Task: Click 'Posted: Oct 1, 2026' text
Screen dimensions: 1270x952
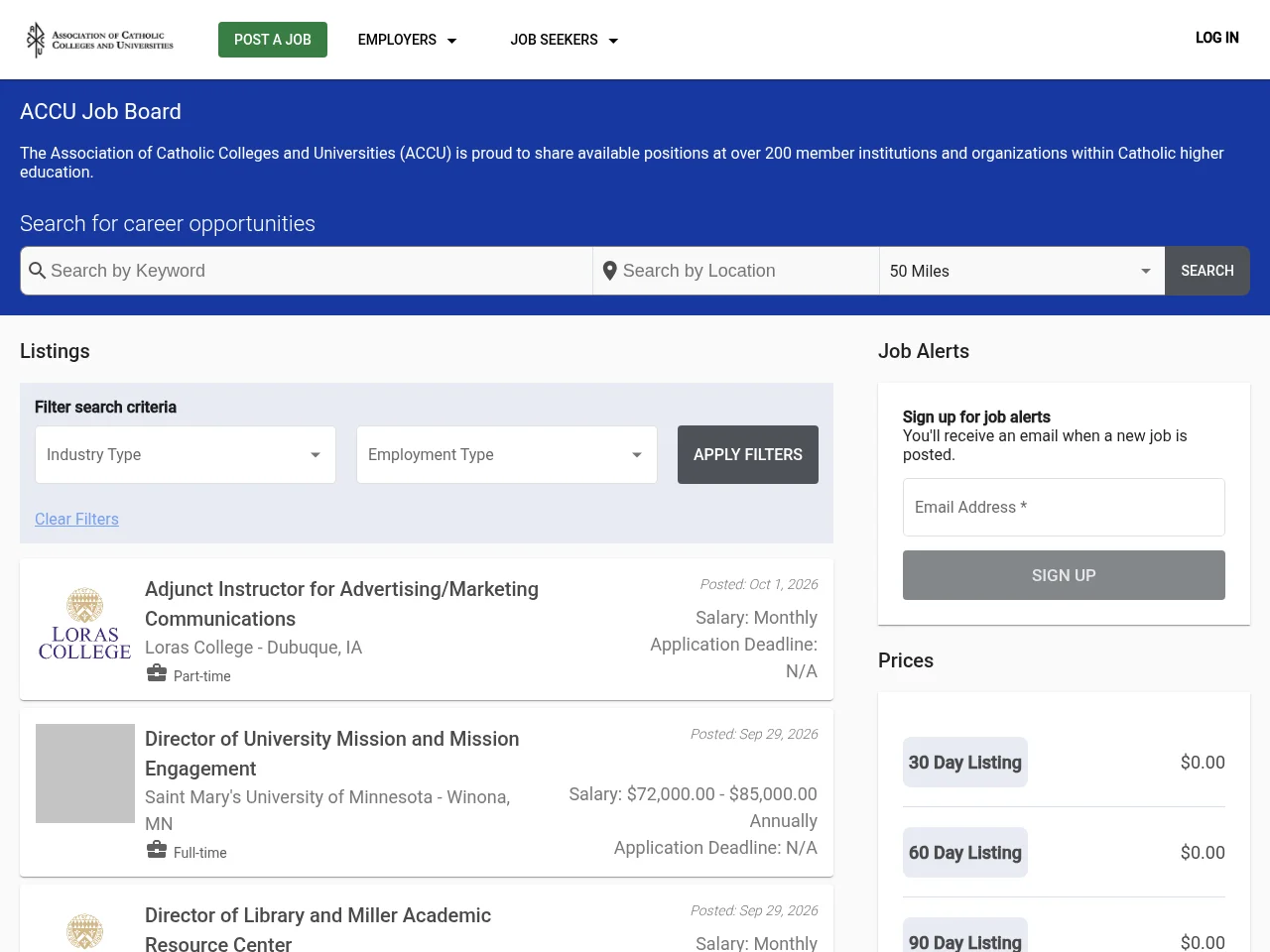Action: point(759,584)
